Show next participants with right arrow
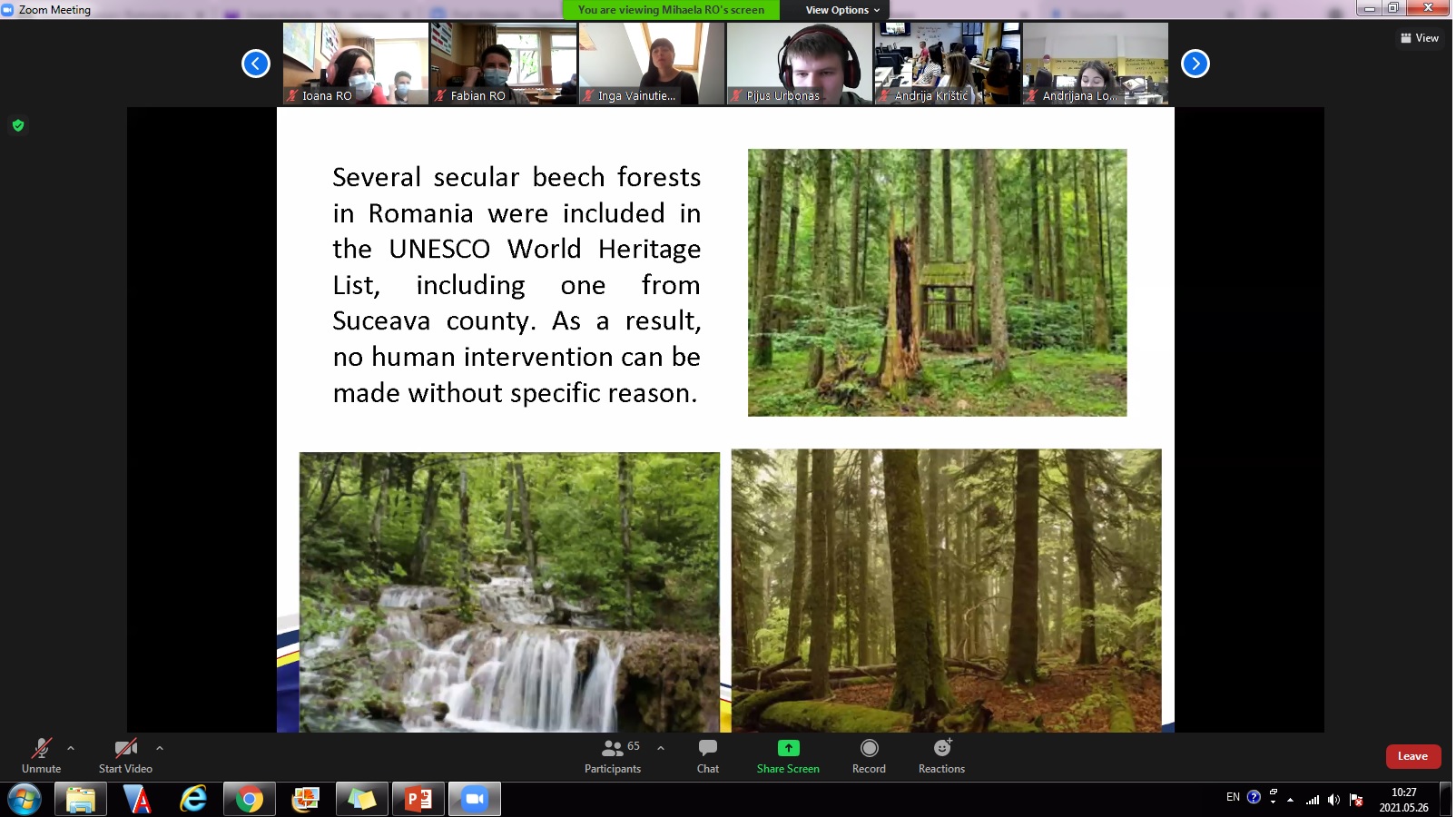This screenshot has height=817, width=1456. point(1195,64)
